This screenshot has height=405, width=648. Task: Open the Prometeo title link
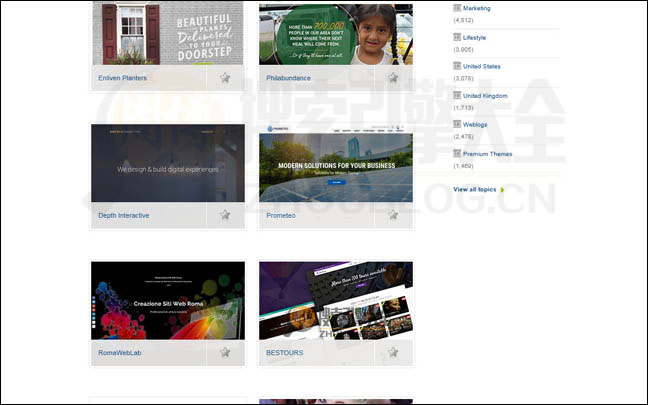[281, 215]
